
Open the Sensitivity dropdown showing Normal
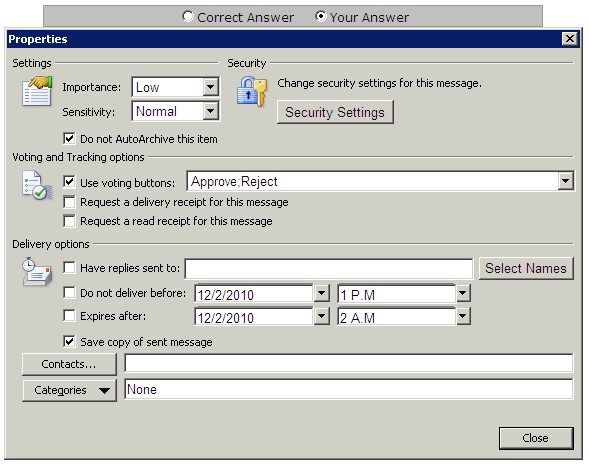tap(175, 111)
